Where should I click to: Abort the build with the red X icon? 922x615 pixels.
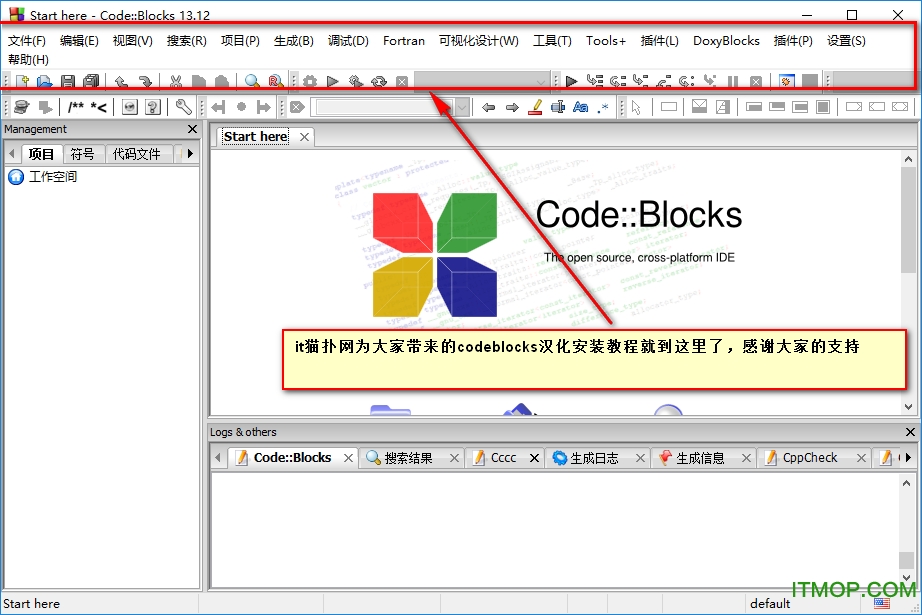pyautogui.click(x=402, y=81)
